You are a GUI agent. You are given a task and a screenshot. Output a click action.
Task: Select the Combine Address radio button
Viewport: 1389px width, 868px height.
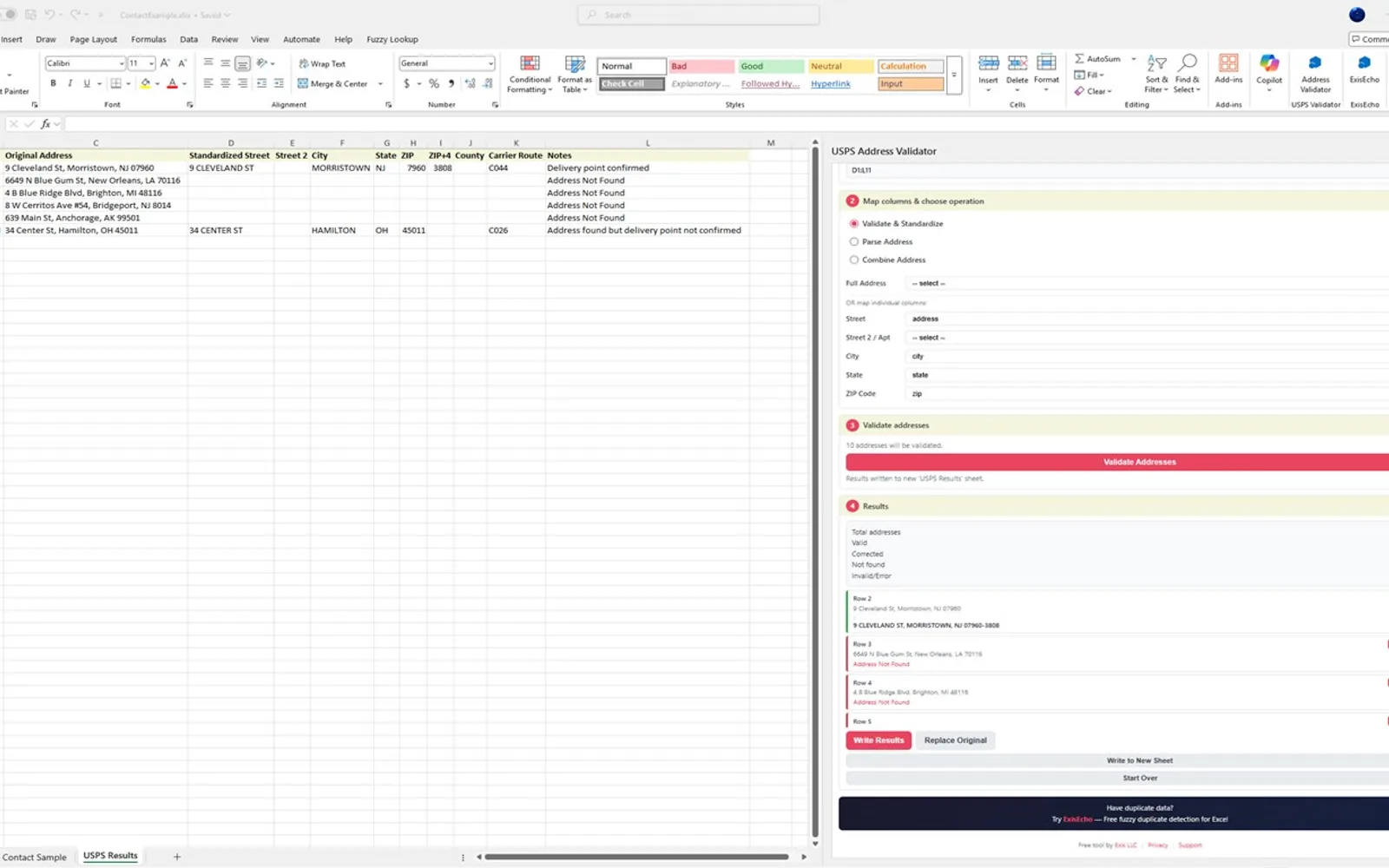(854, 260)
